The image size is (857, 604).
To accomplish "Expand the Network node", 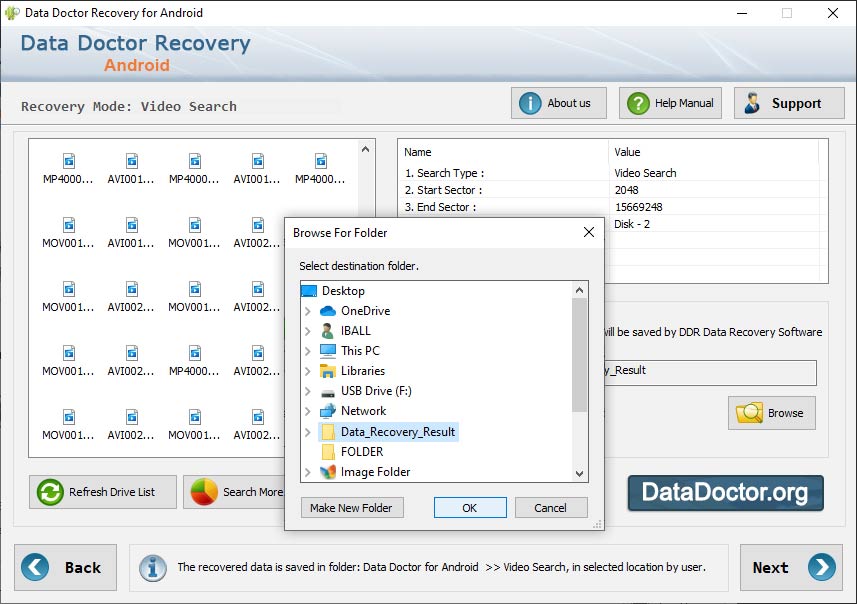I will pyautogui.click(x=308, y=411).
